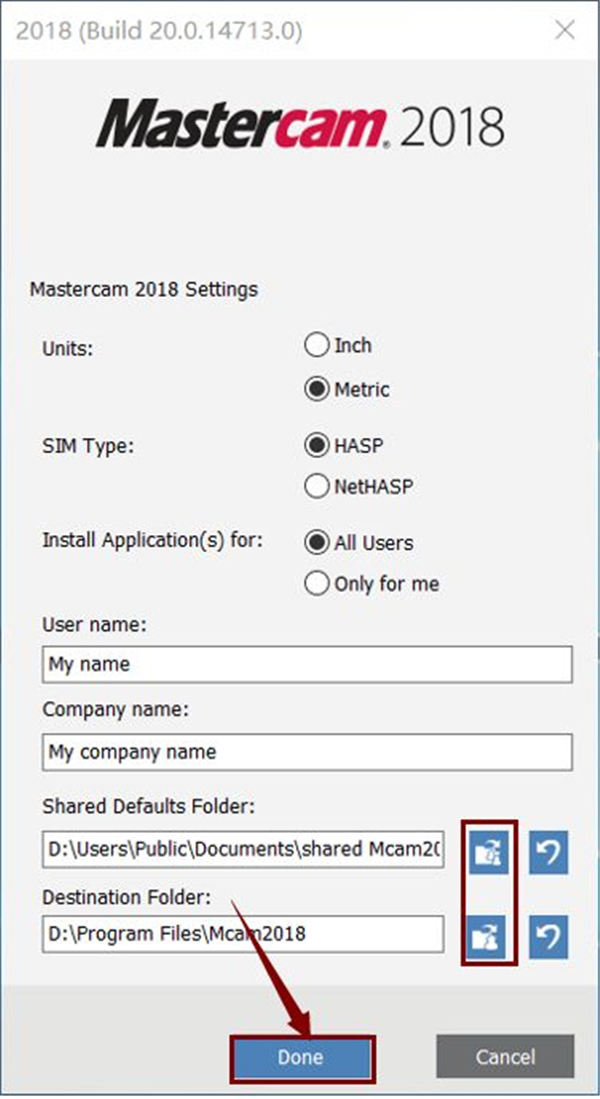The width and height of the screenshot is (600, 1099).
Task: Click the 'Shared Defaults Folder:' label
Action: coord(149,807)
